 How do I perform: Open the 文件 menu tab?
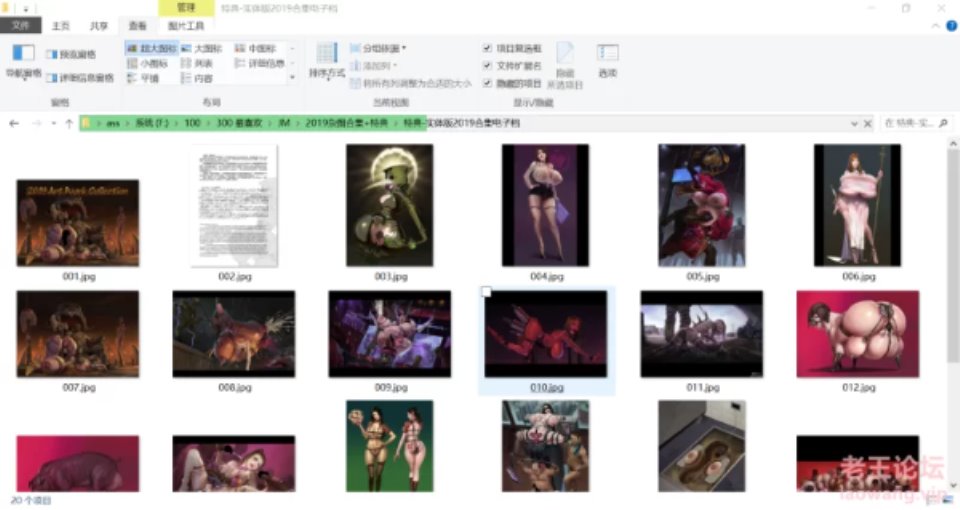(x=20, y=25)
